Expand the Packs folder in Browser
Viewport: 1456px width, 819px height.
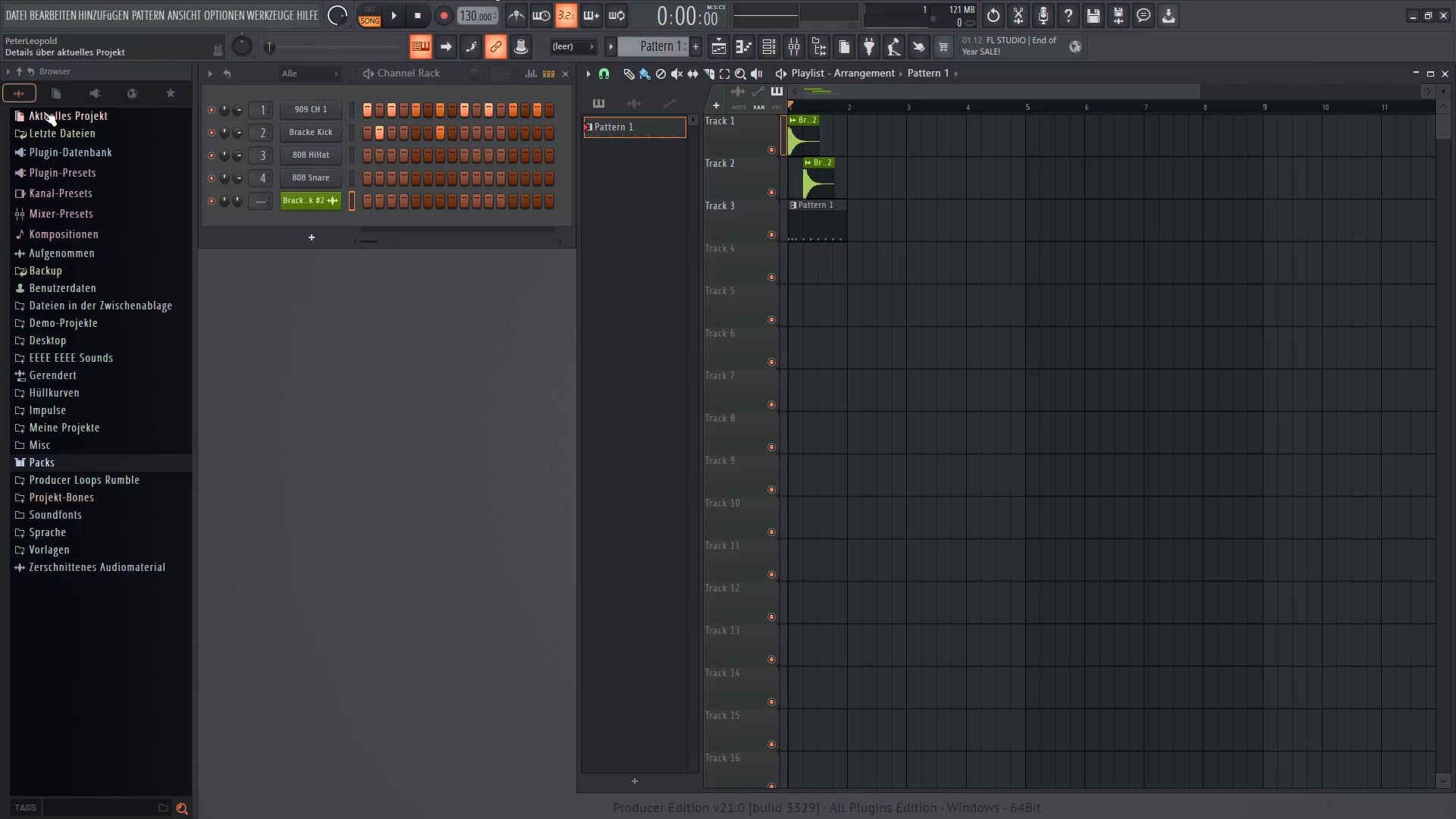pos(42,463)
